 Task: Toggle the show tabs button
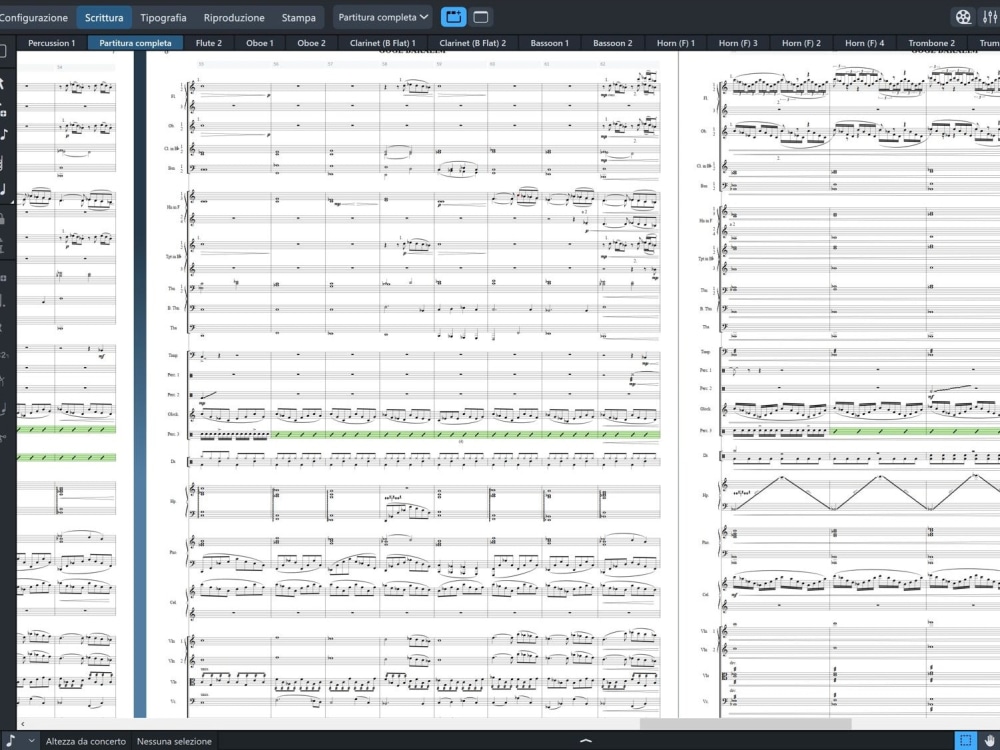click(453, 17)
